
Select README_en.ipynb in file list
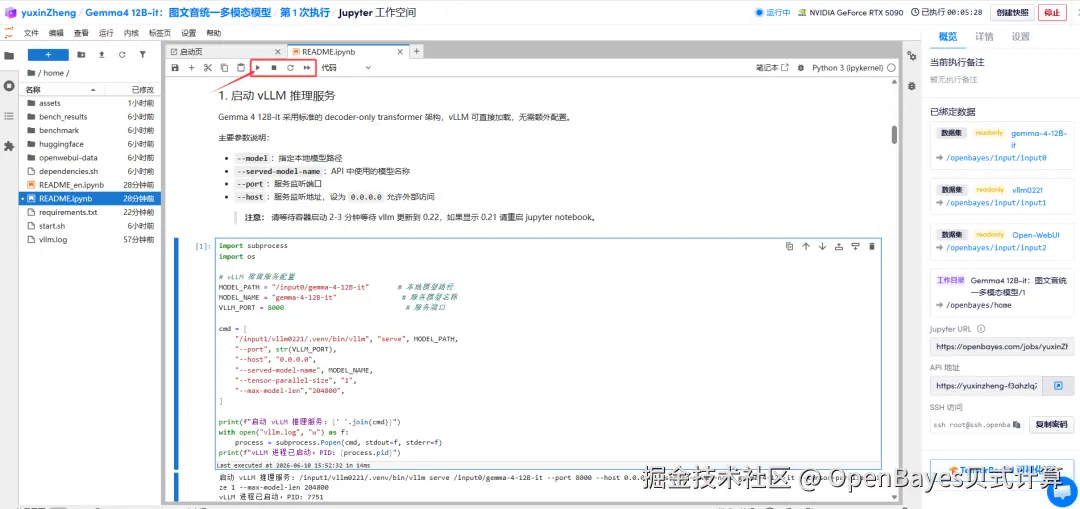(x=90, y=185)
